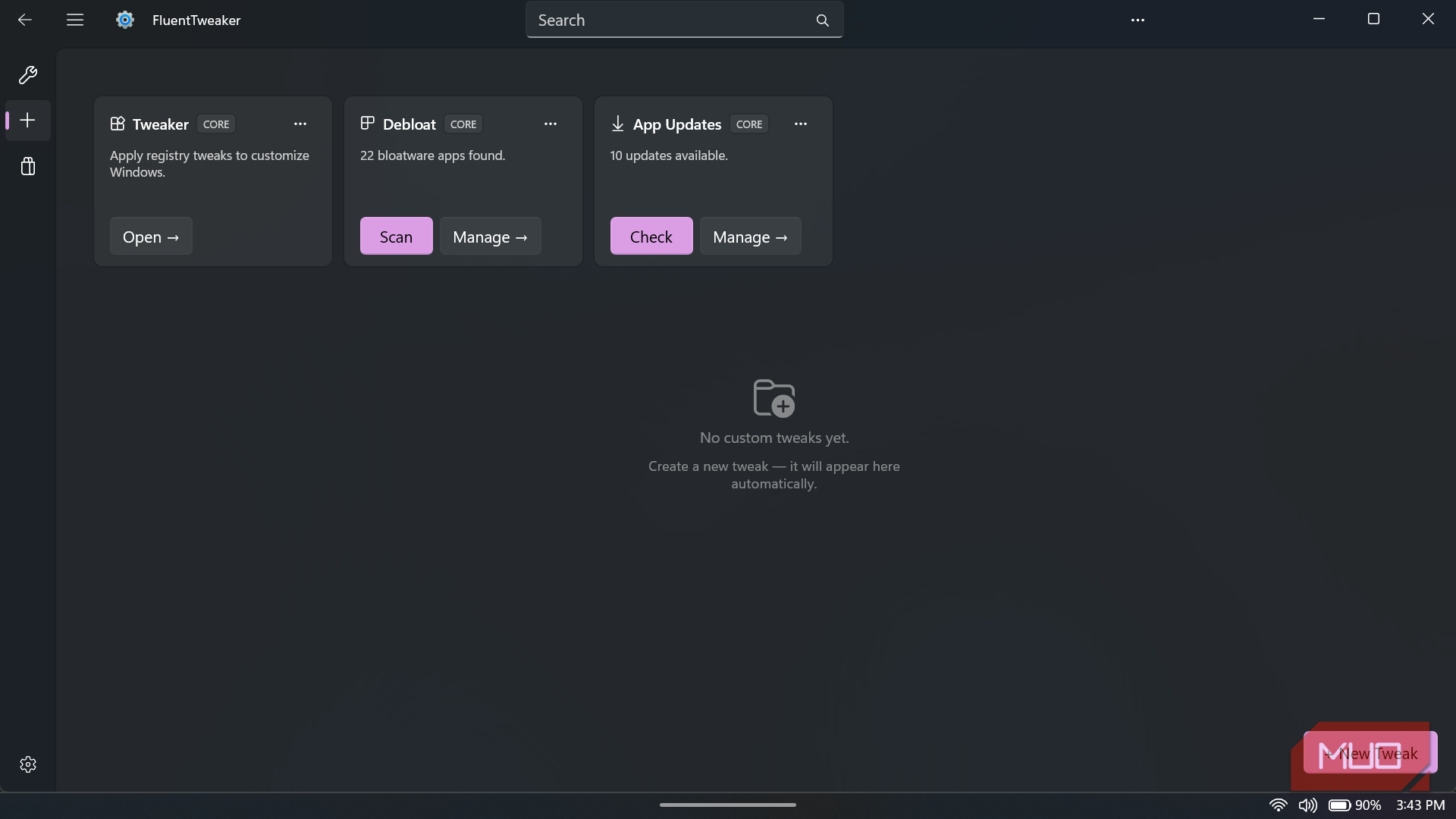Click the empty folder-plus icon
Viewport: 1456px width, 819px height.
coord(774,397)
